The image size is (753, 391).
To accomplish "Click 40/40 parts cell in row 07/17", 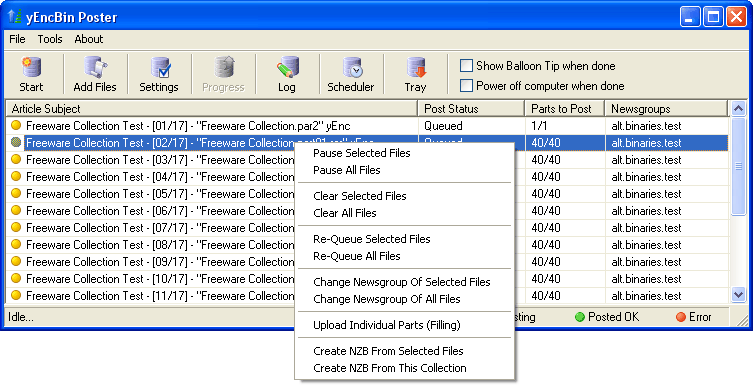I will [546, 228].
